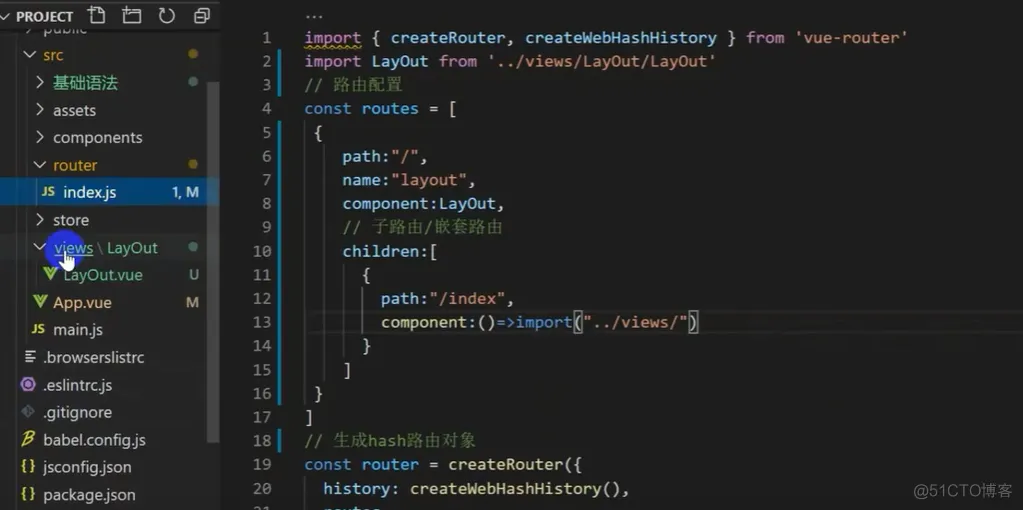Viewport: 1023px width, 510px height.
Task: Open .eslintrc.js file
Action: [x=78, y=385]
